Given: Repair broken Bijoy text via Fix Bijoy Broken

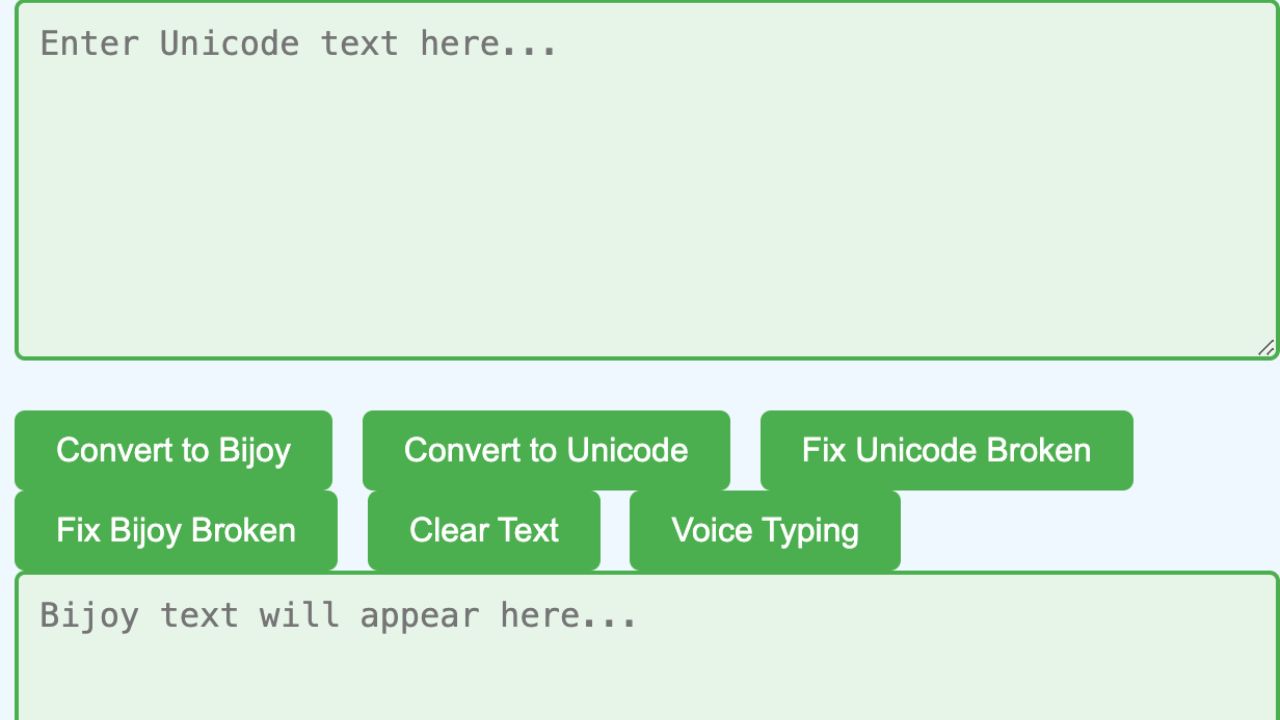Looking at the screenshot, I should (x=175, y=529).
